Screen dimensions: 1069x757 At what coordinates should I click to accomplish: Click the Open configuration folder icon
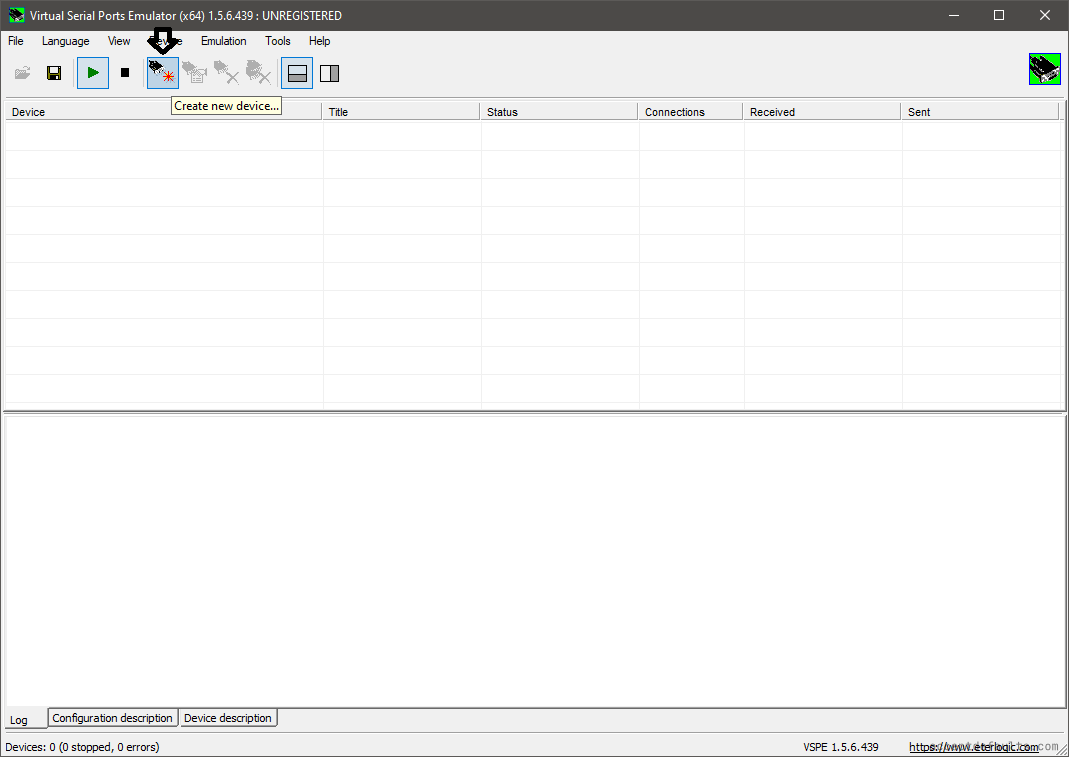coord(22,73)
